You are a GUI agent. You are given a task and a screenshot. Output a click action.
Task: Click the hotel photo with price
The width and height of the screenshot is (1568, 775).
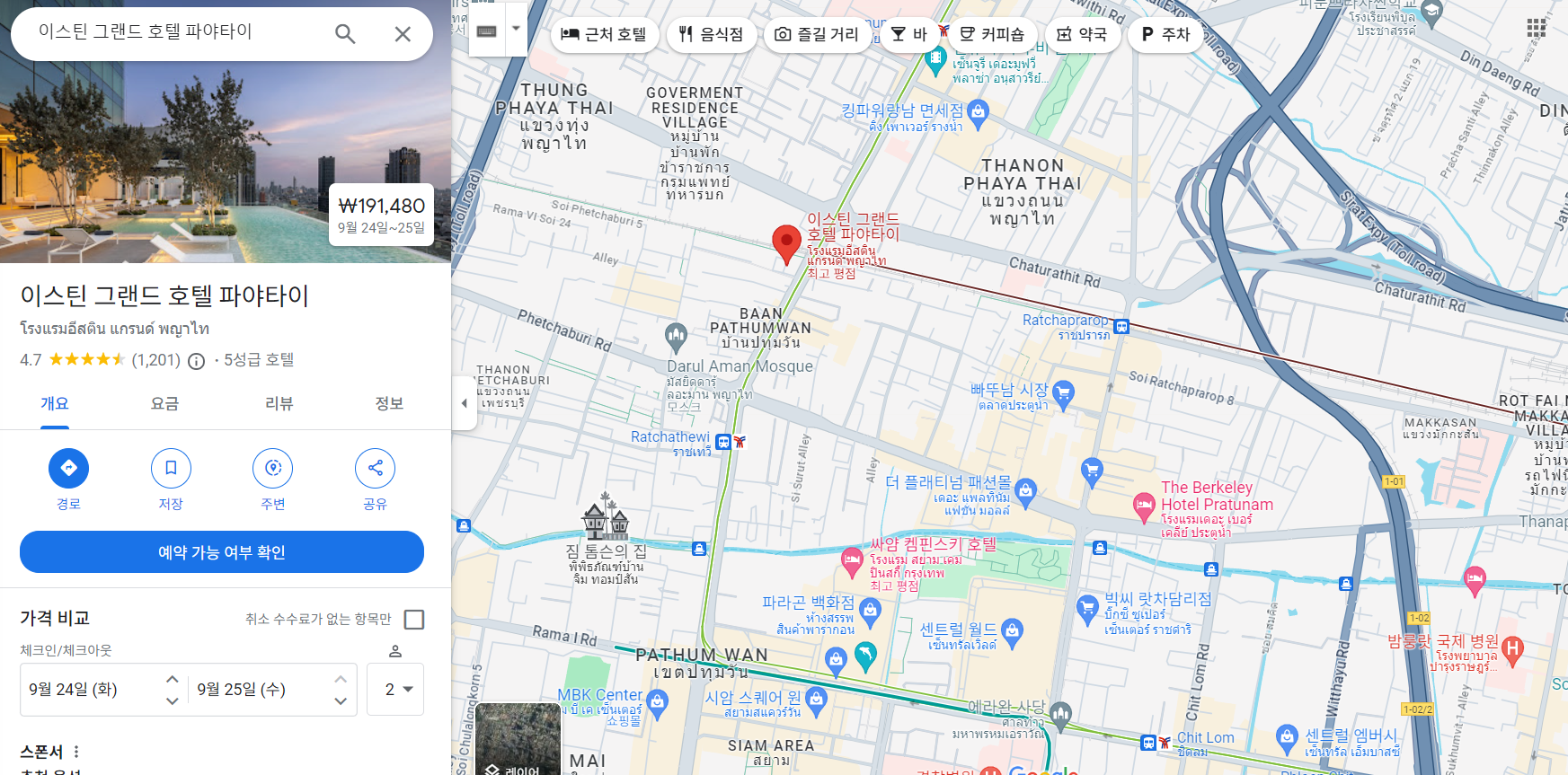point(226,131)
